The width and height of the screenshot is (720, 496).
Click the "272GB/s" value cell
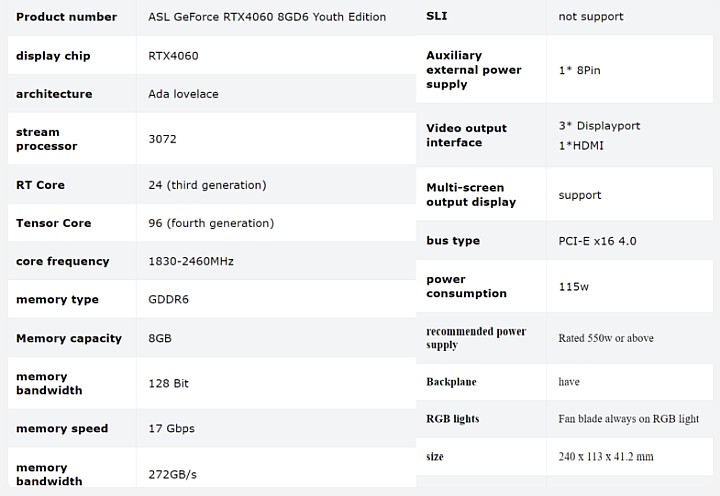click(171, 474)
